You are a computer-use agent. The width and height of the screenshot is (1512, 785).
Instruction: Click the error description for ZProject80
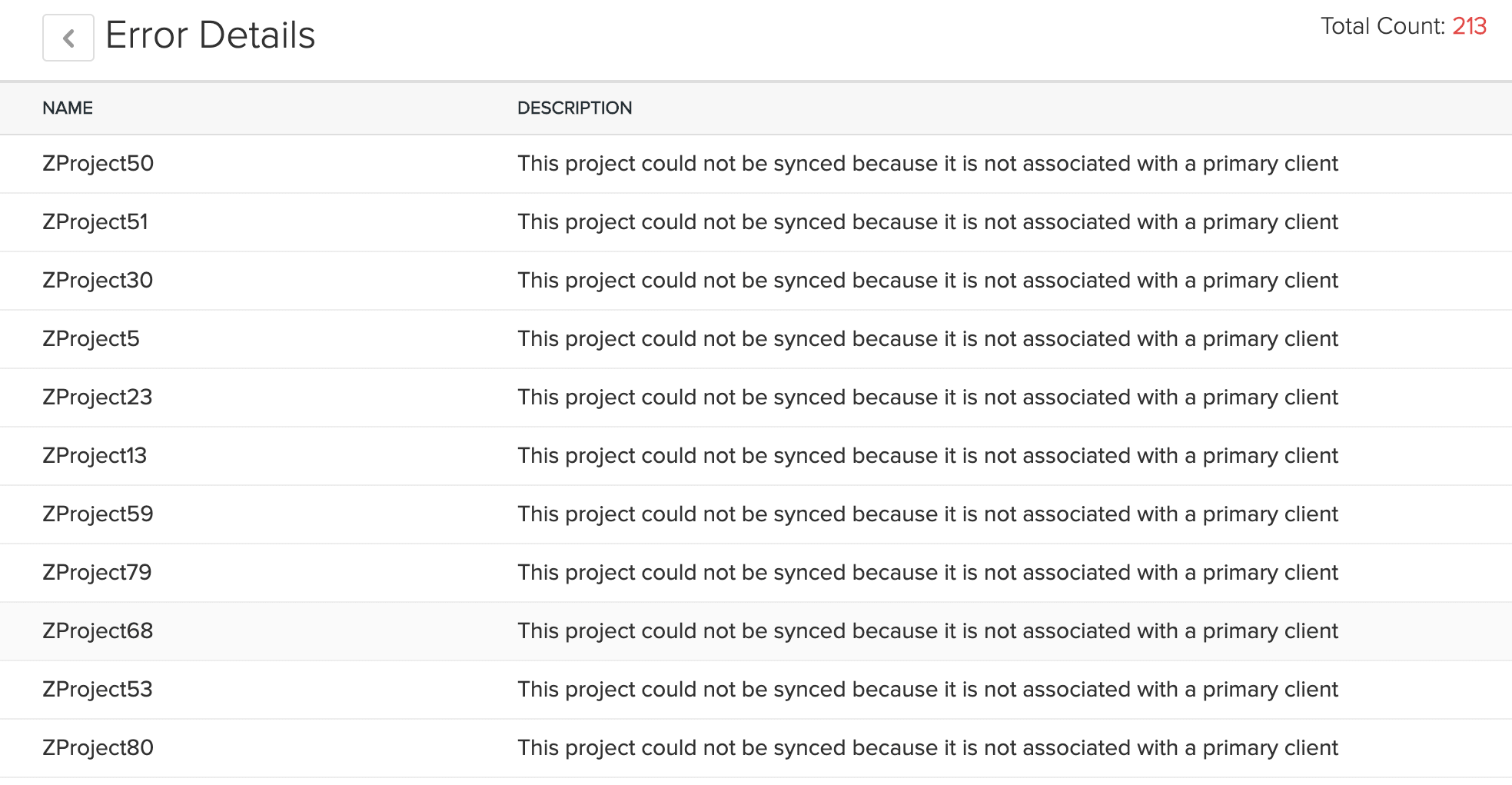(927, 748)
